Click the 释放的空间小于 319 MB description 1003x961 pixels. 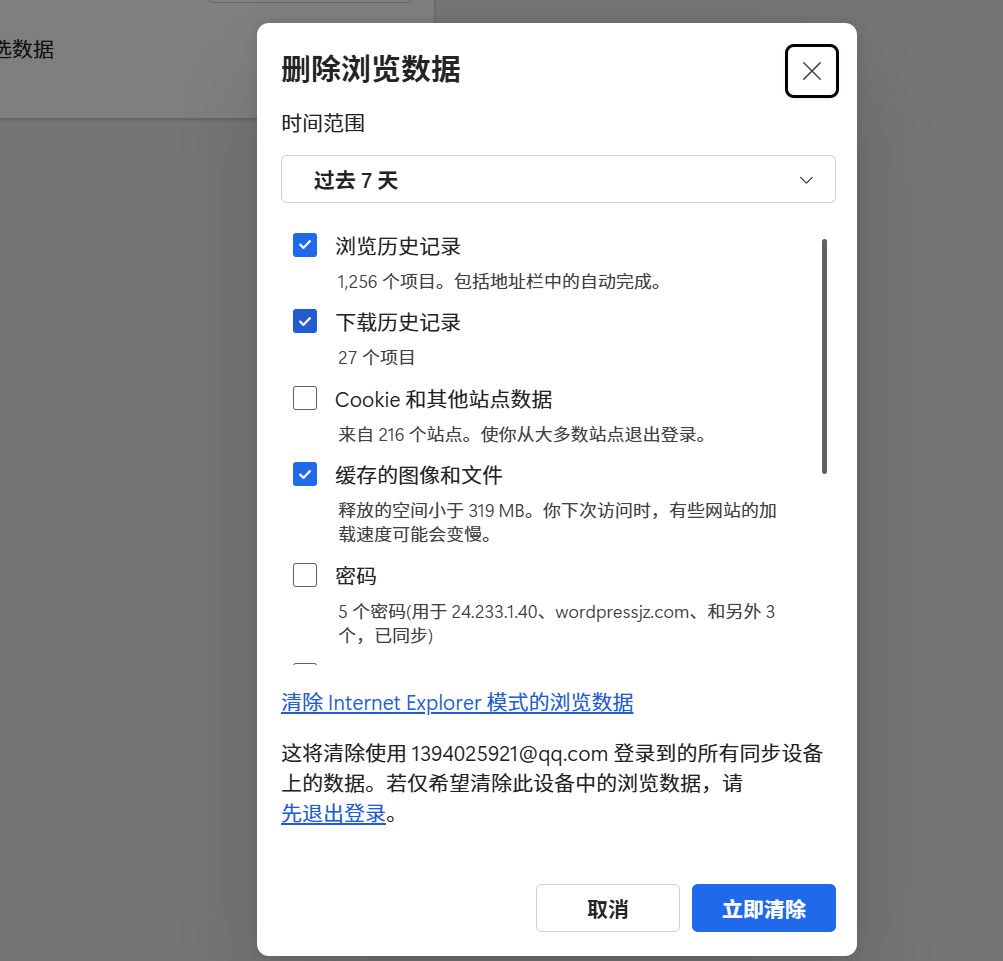(x=557, y=522)
